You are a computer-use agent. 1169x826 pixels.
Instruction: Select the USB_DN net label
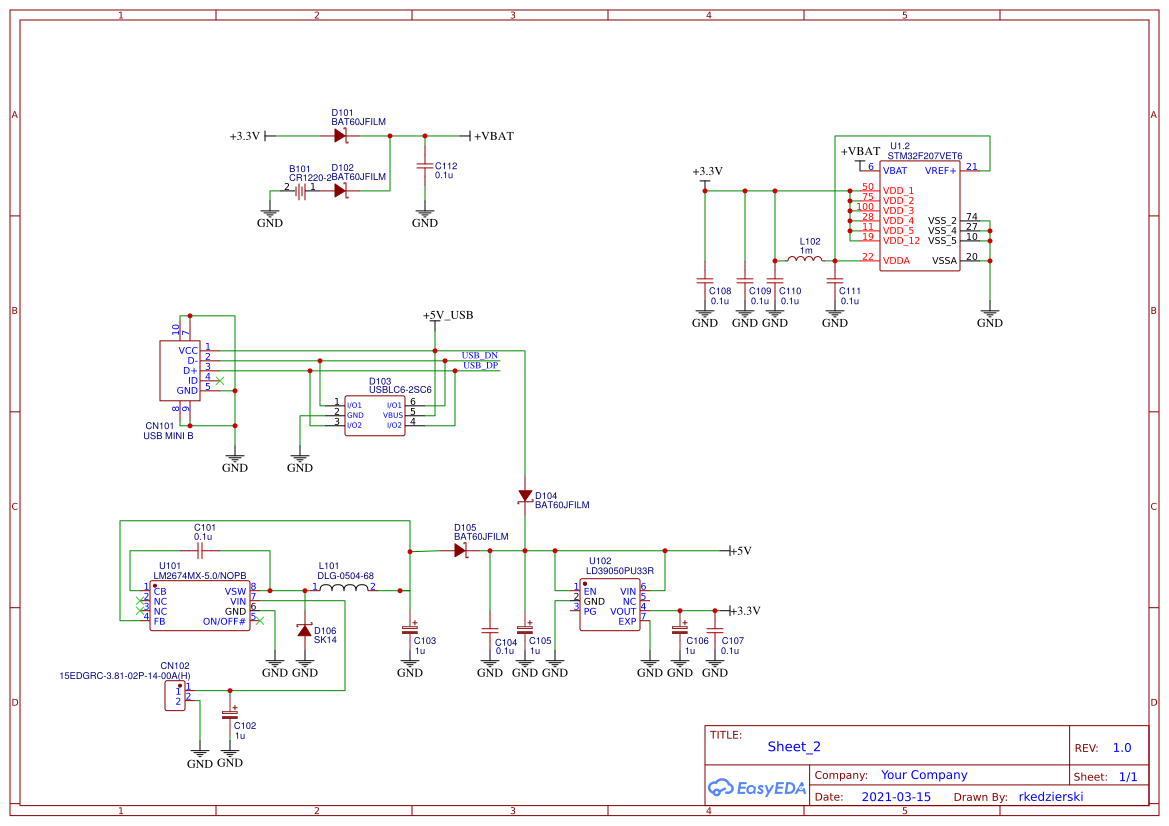pyautogui.click(x=479, y=356)
